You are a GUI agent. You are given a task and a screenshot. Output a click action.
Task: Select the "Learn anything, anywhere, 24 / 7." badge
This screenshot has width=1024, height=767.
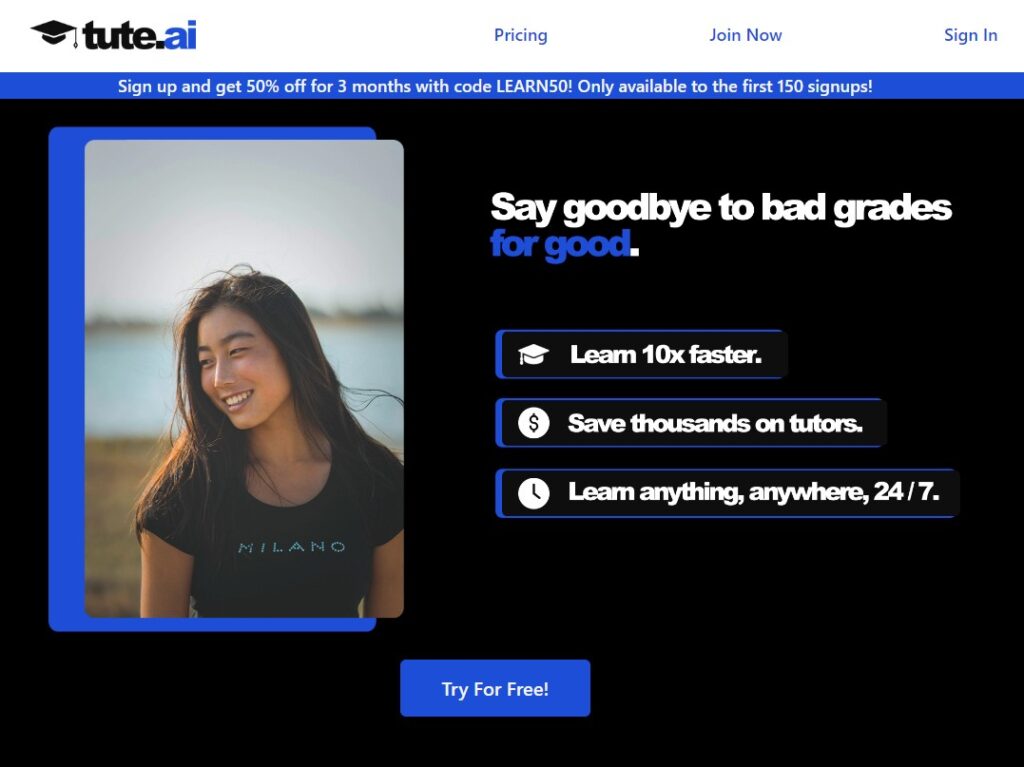[x=727, y=493]
